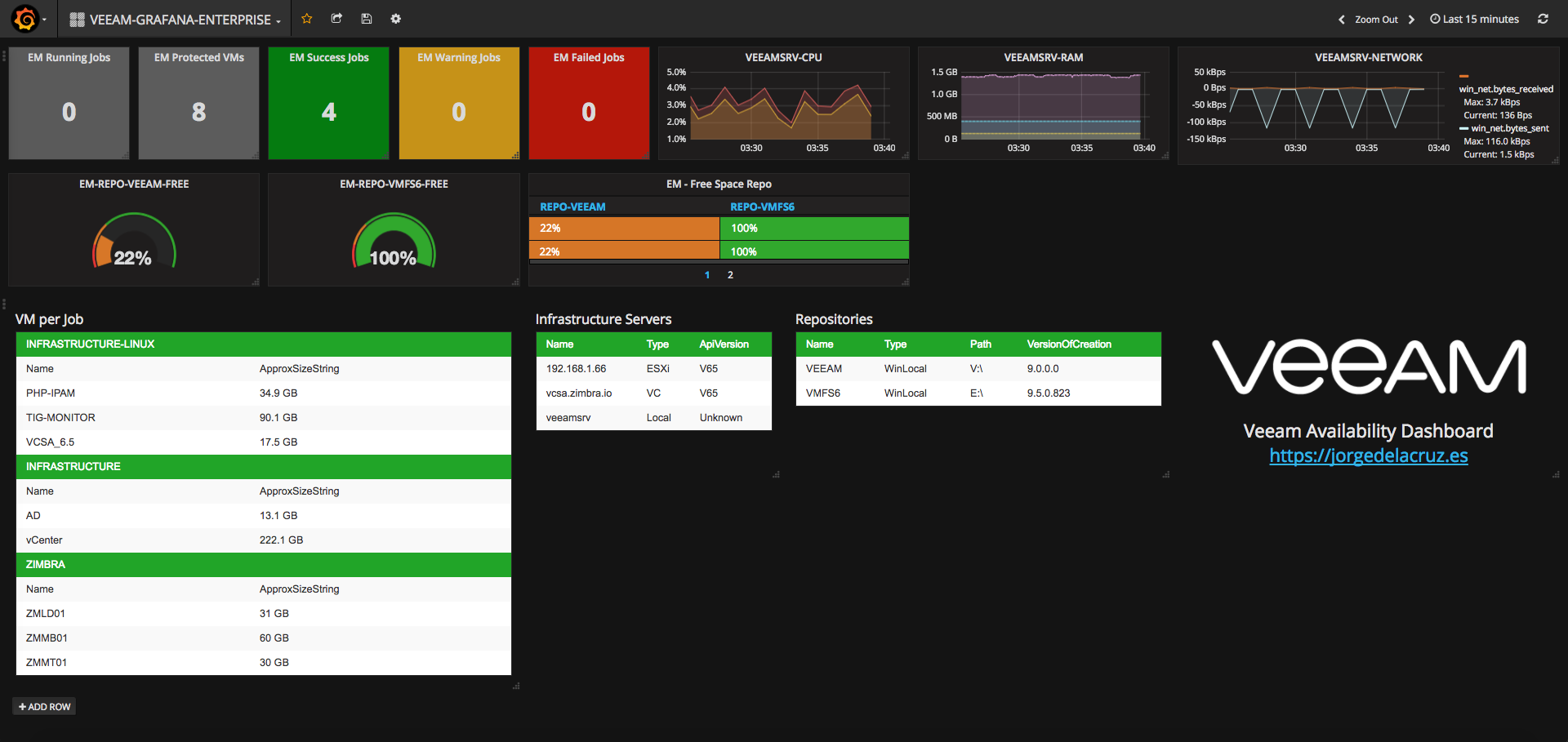Click the VMFS6 repository row name

(822, 393)
